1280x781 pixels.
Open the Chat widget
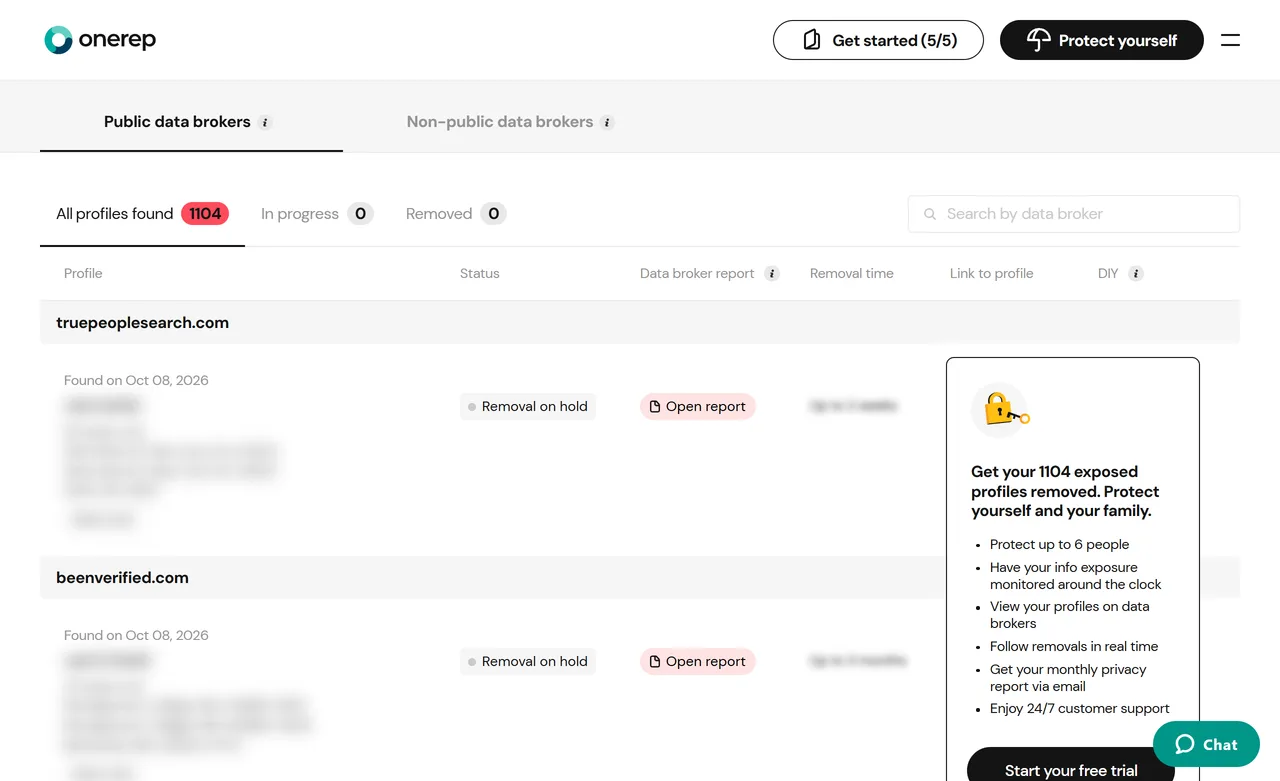(x=1206, y=744)
